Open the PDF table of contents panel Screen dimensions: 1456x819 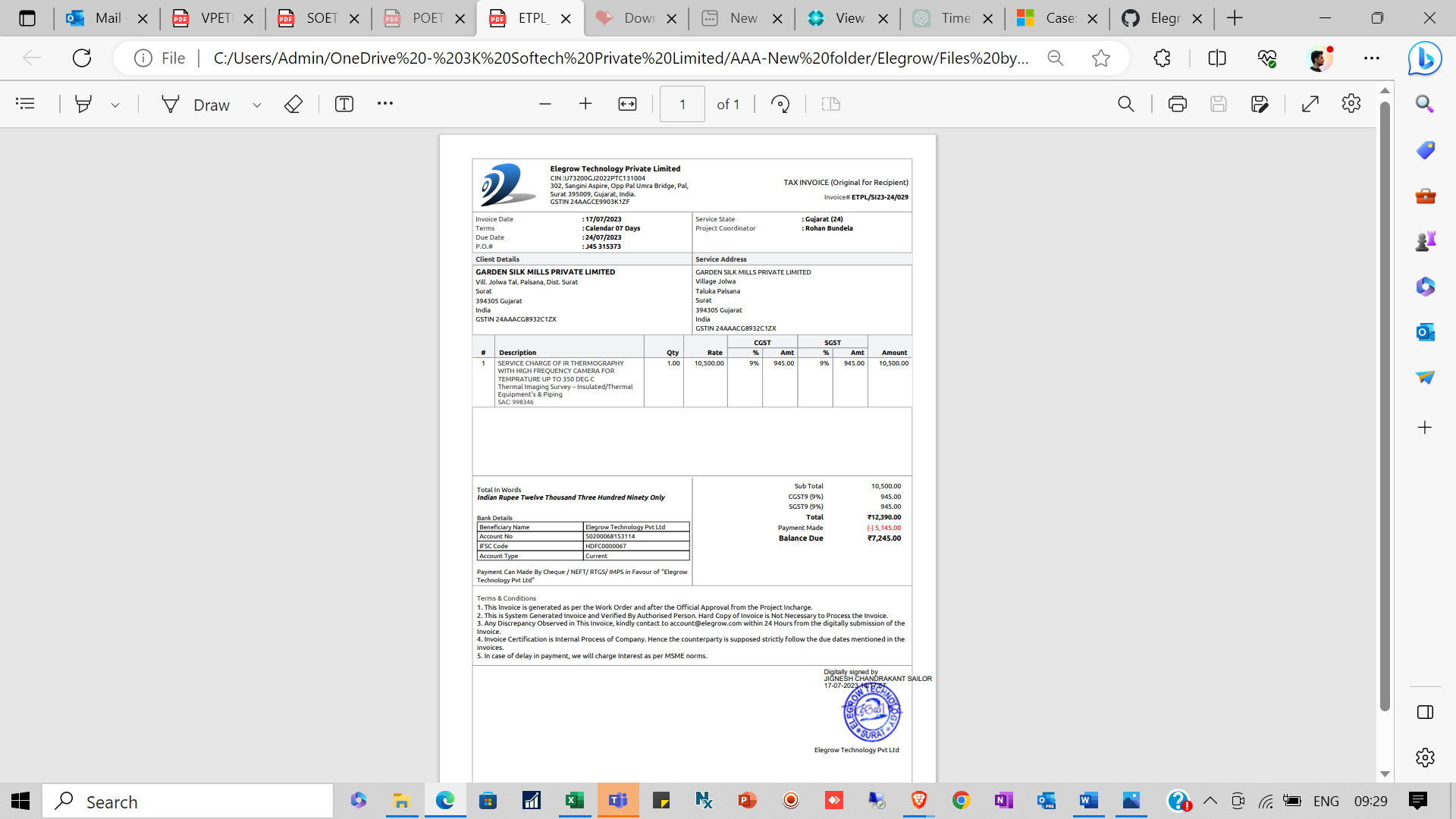click(x=25, y=104)
